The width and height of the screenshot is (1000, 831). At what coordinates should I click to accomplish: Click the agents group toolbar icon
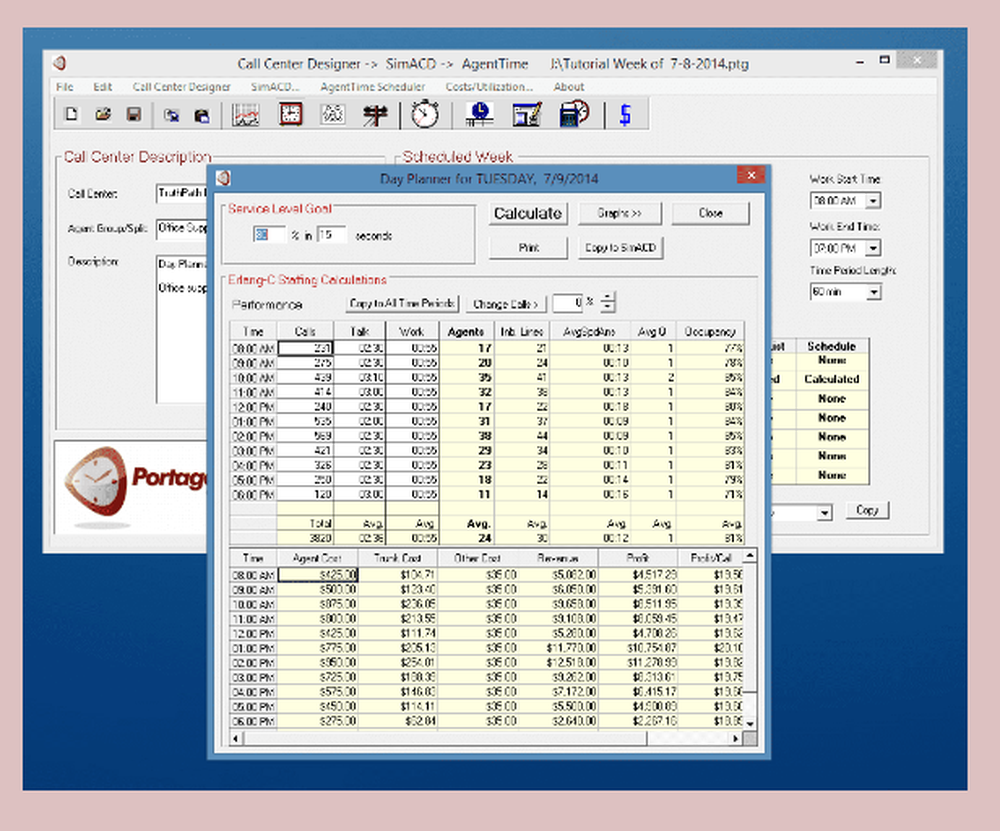click(332, 114)
